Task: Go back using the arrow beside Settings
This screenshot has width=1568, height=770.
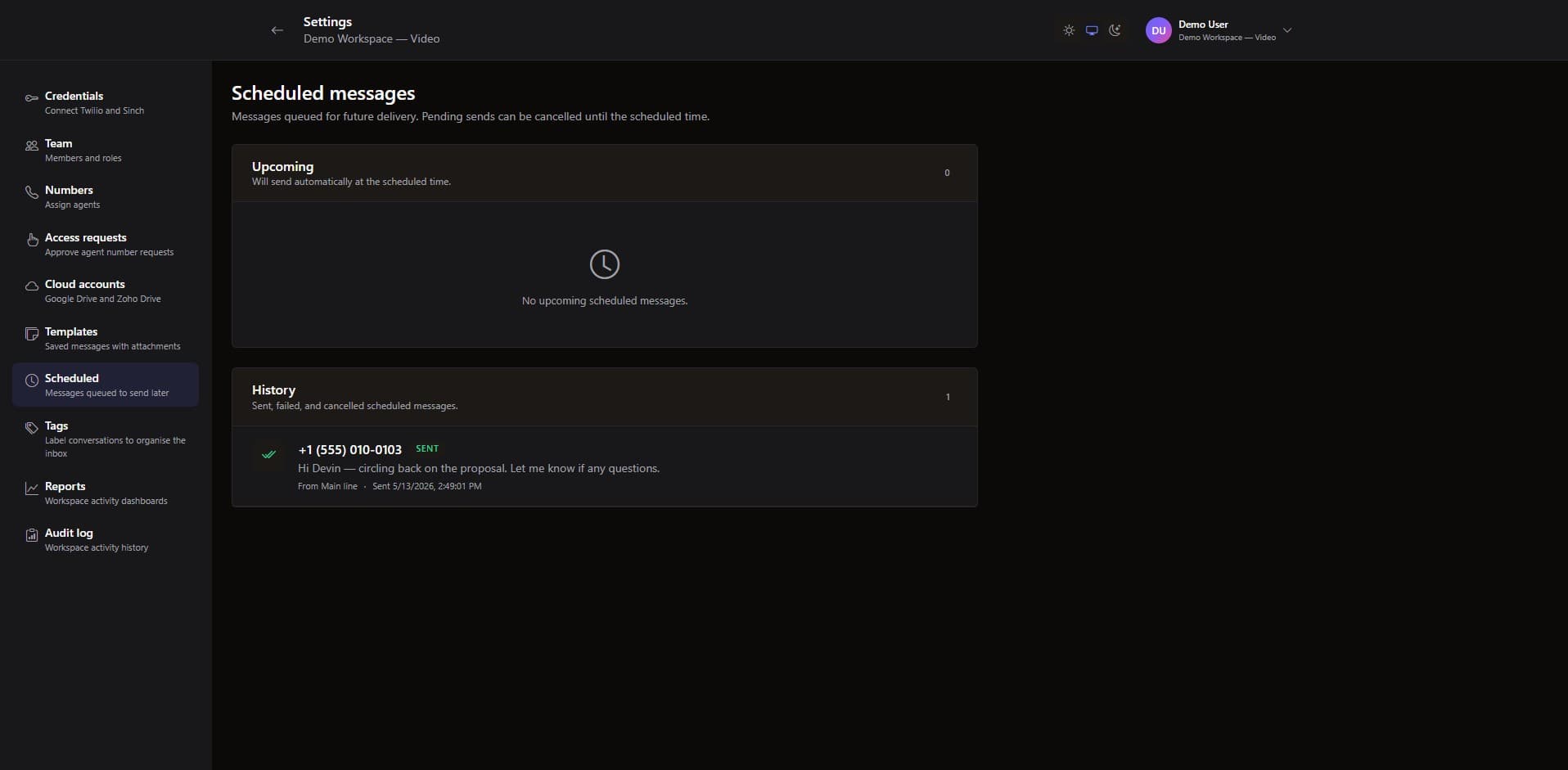Action: point(277,30)
